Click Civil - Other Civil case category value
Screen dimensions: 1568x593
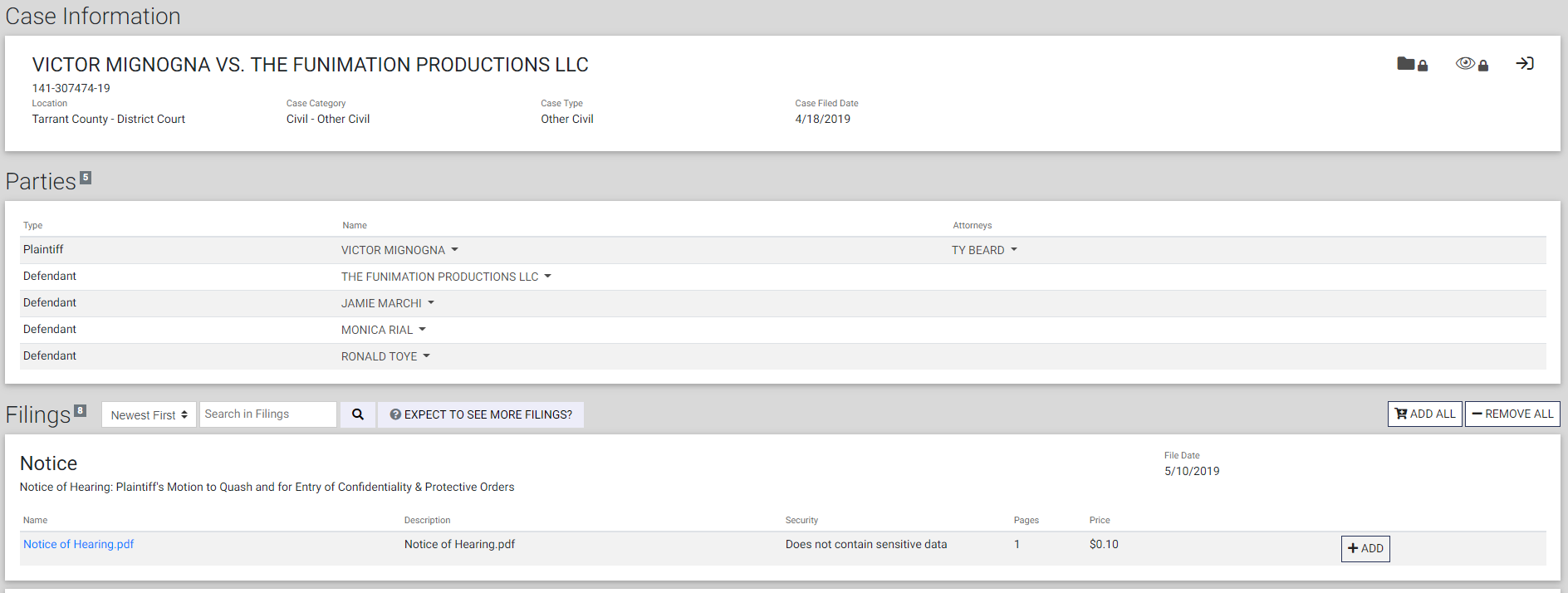tap(328, 119)
